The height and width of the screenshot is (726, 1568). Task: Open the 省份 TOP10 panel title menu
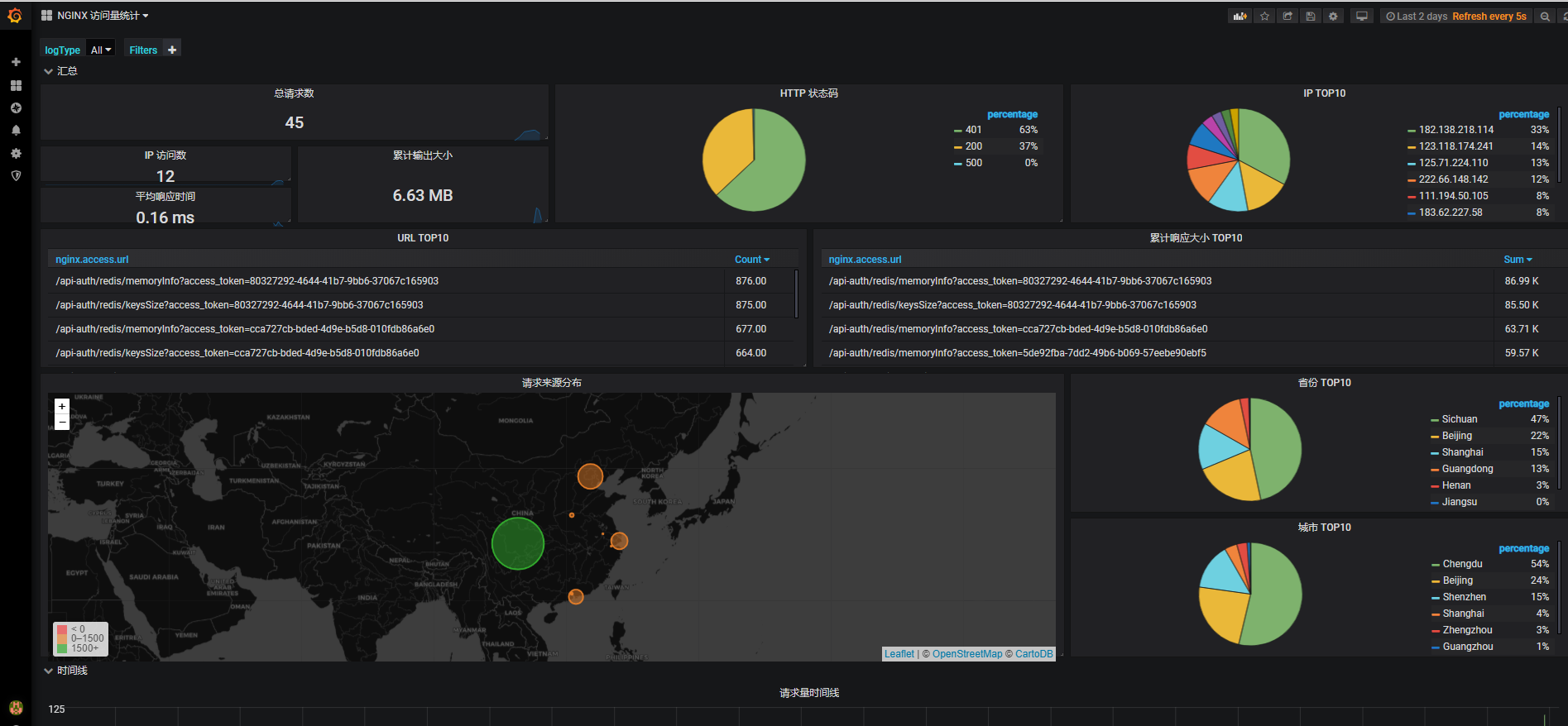[1324, 383]
